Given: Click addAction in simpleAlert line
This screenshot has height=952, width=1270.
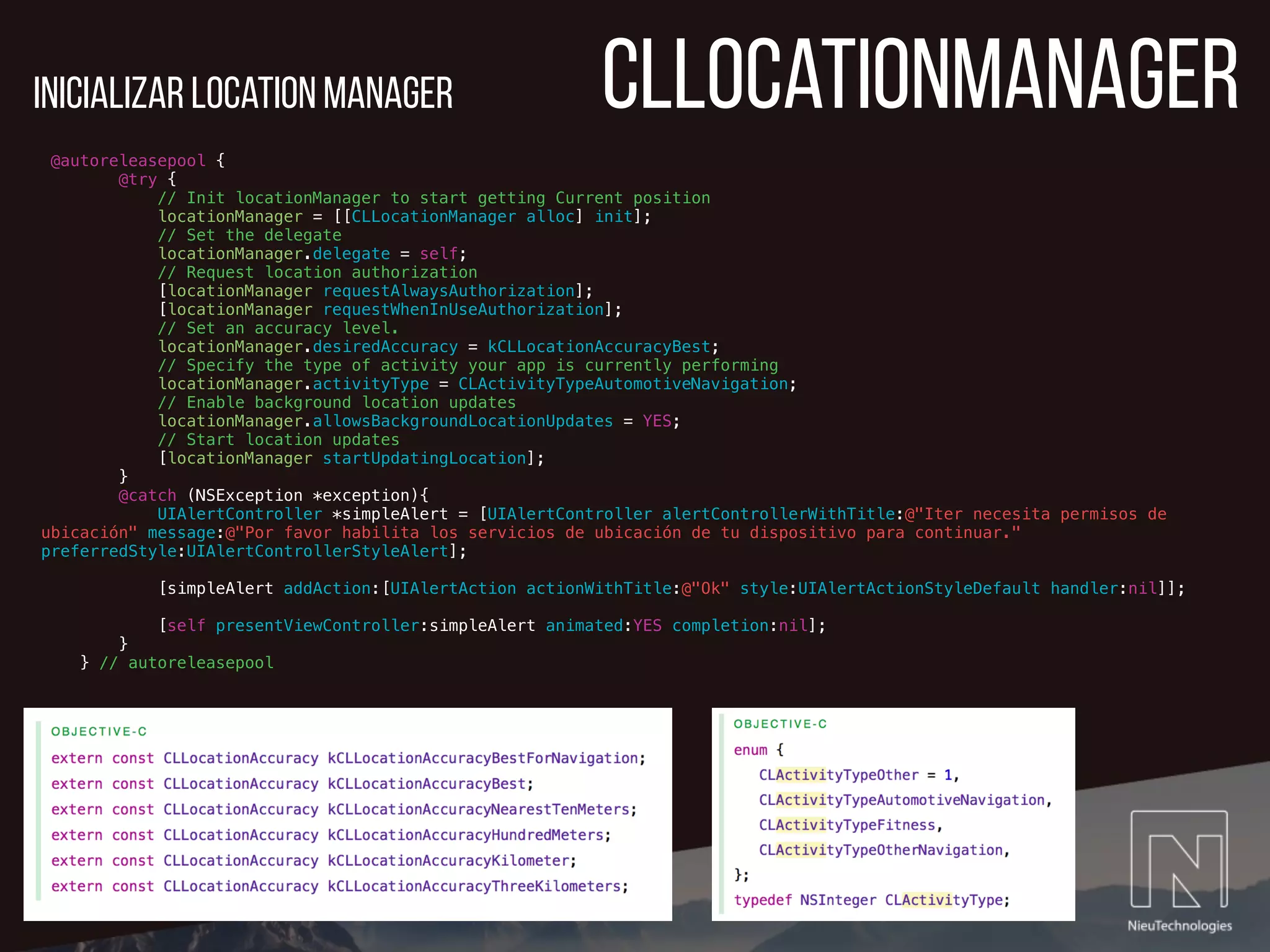Looking at the screenshot, I should pyautogui.click(x=327, y=588).
